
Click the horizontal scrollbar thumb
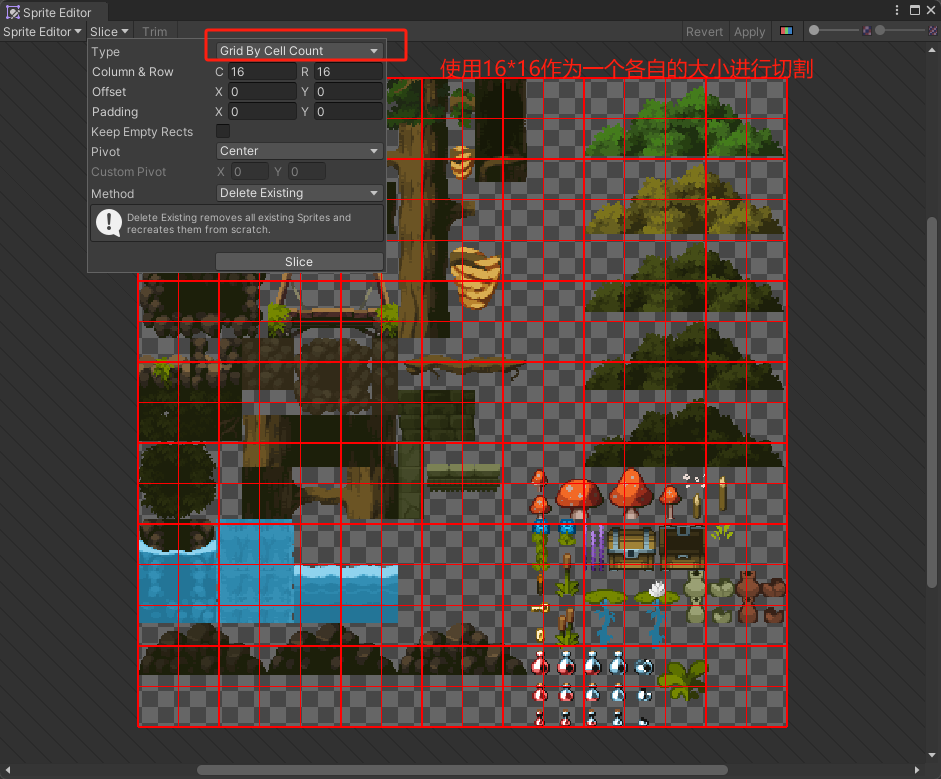coord(462,770)
